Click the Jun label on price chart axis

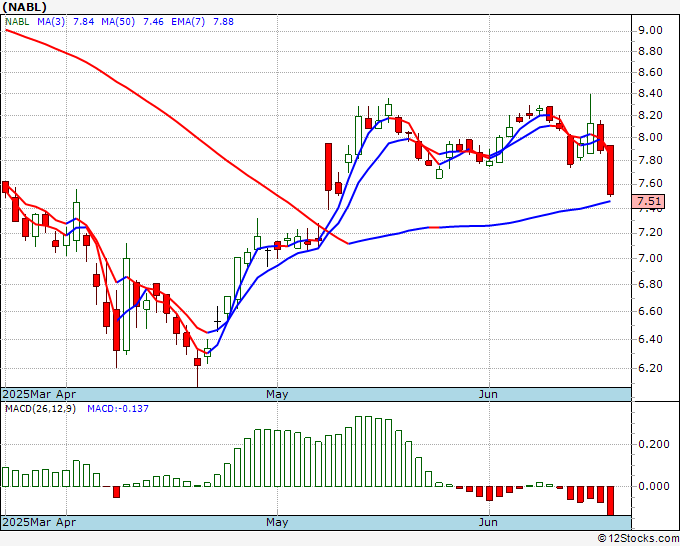click(488, 394)
